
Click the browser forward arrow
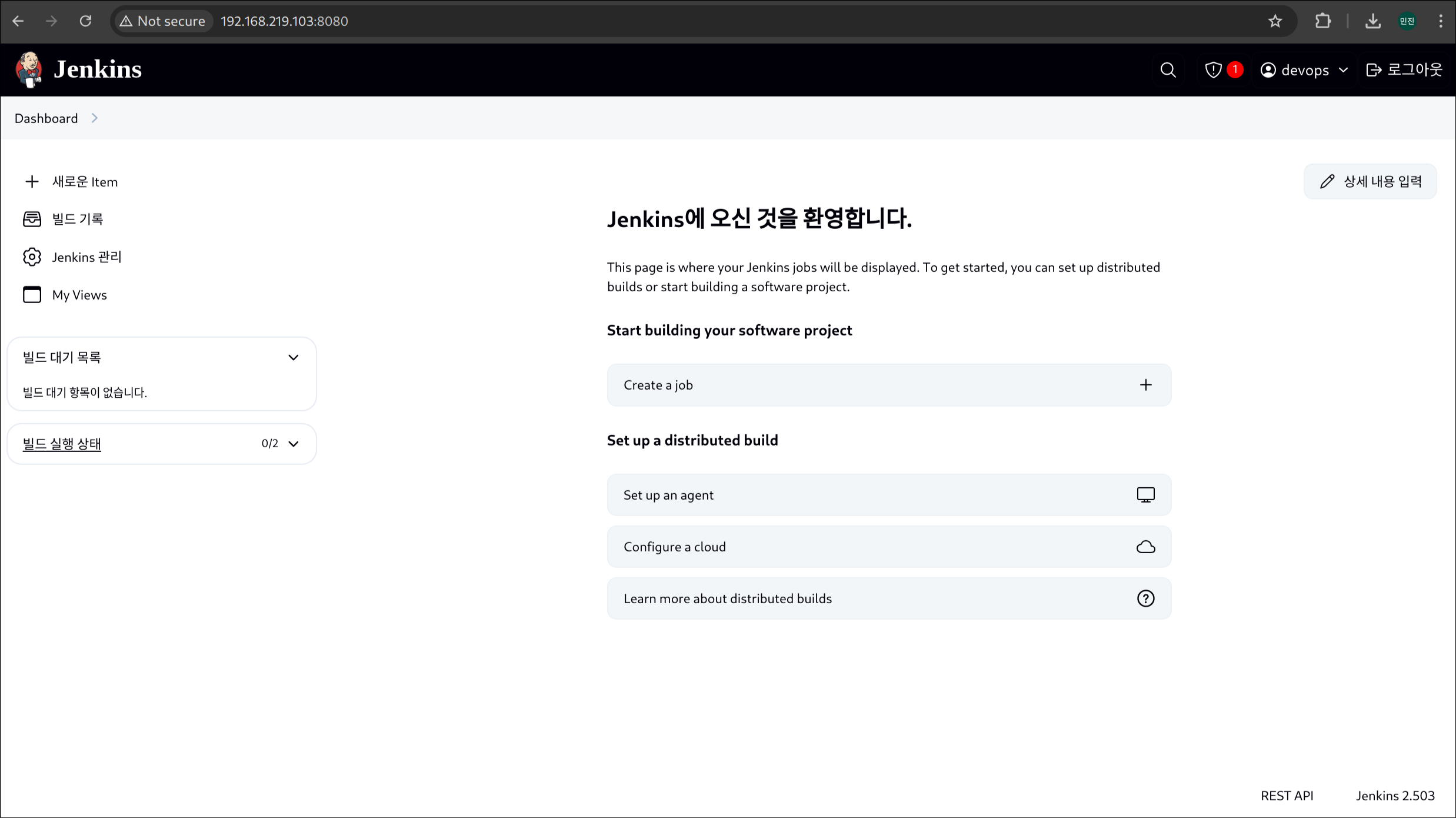pyautogui.click(x=52, y=21)
